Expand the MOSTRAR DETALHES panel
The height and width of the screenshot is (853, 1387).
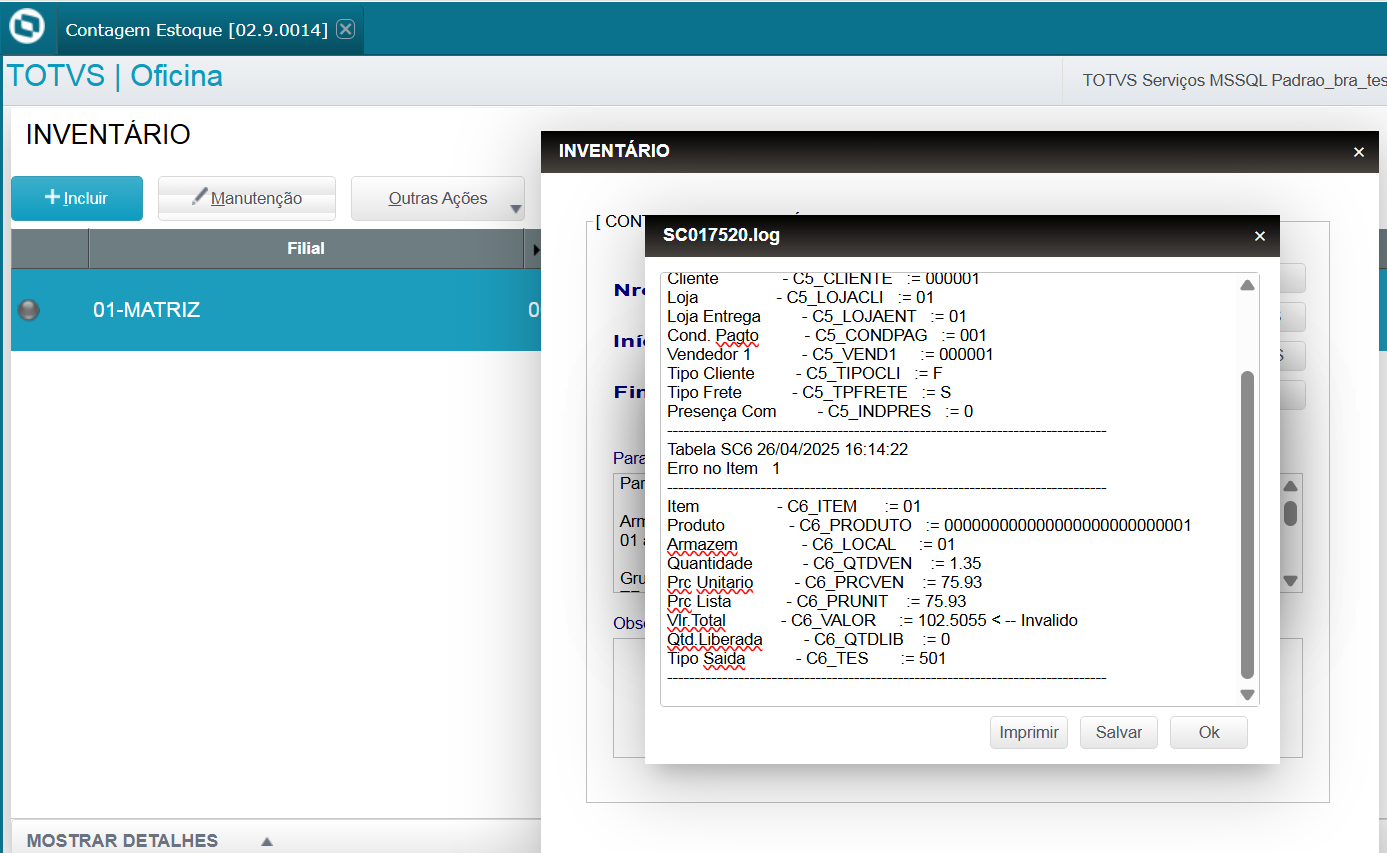tap(150, 841)
